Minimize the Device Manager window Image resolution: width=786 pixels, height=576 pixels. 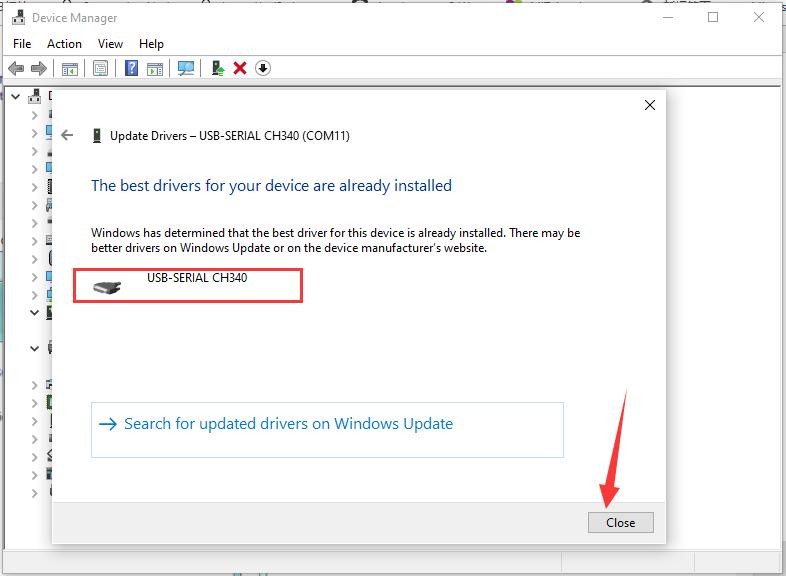pyautogui.click(x=668, y=18)
